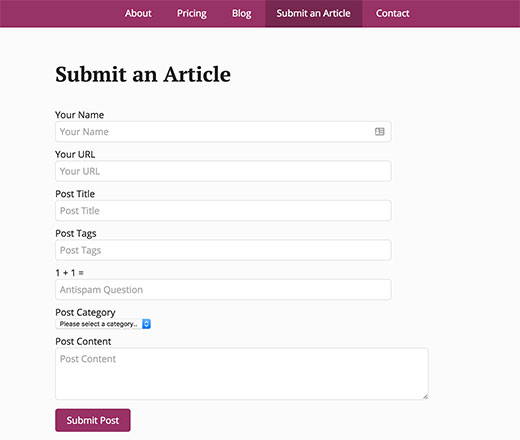Click inside the Post Content textarea
Image resolution: width=520 pixels, height=440 pixels.
click(242, 374)
